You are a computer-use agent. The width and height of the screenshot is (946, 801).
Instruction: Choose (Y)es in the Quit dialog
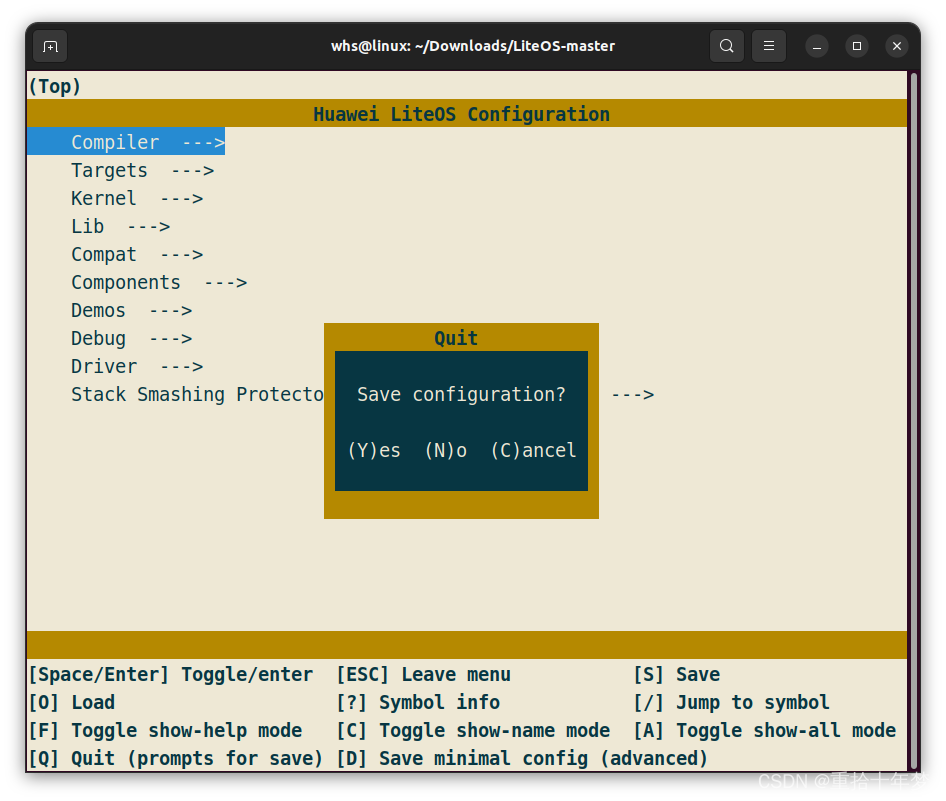(374, 451)
